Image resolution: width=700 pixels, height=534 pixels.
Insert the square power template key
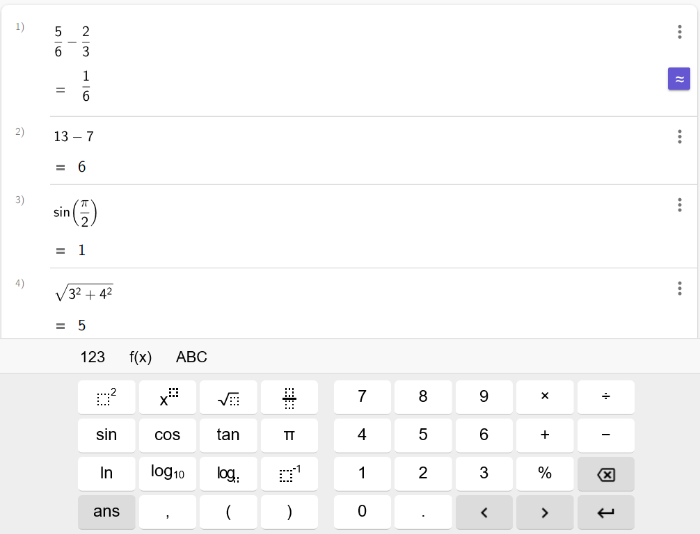coord(106,397)
